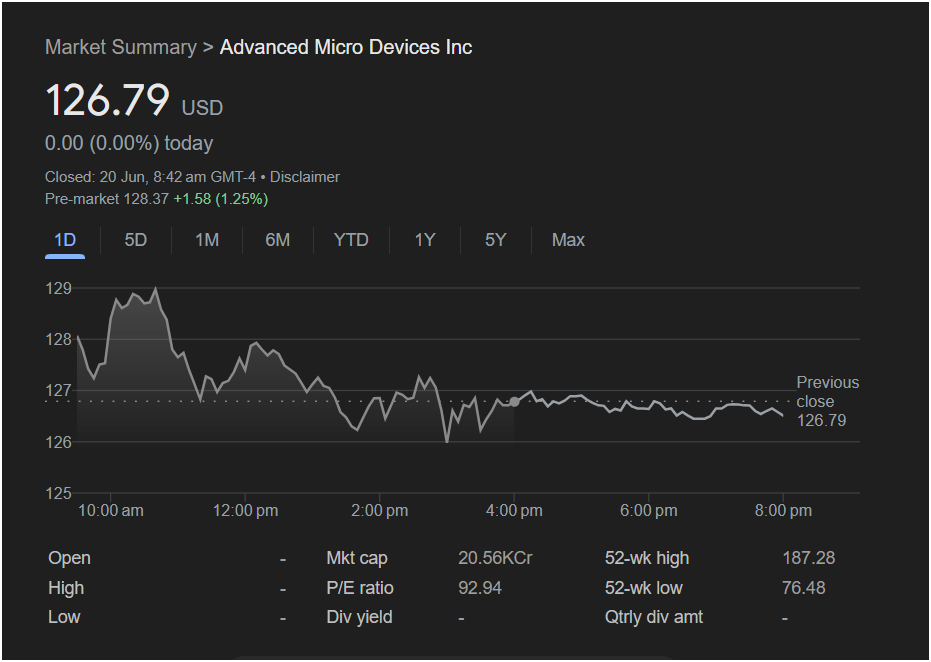Click the Low label in stats
Screen dimensions: 931x662
coord(64,617)
